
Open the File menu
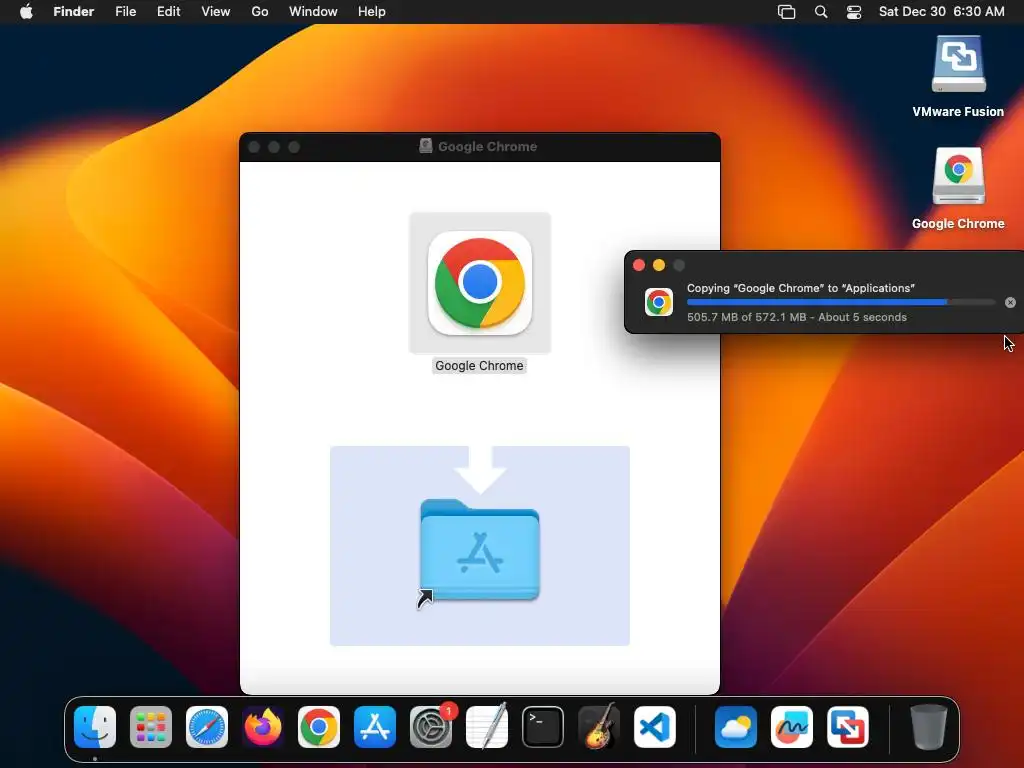point(125,12)
